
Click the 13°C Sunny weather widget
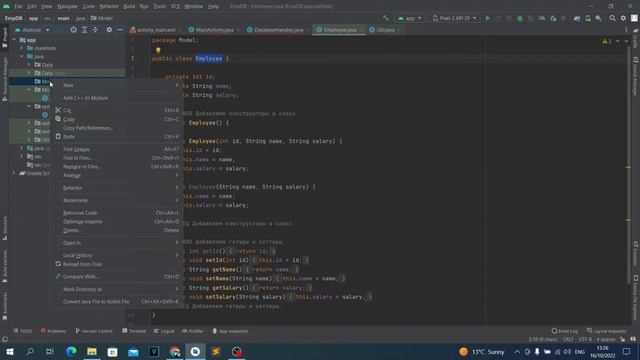(482, 351)
